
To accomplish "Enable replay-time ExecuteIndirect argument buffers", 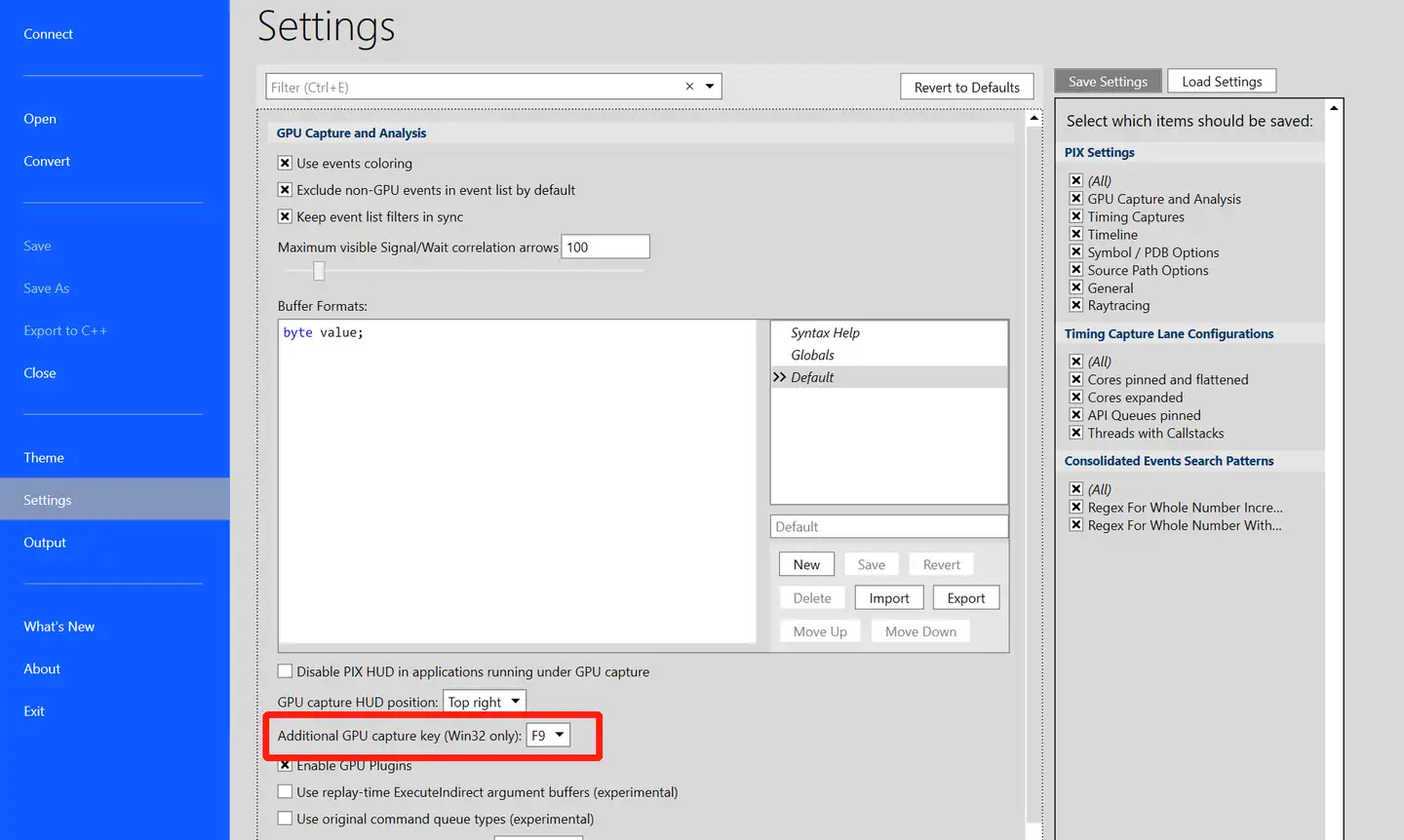I will coord(285,792).
